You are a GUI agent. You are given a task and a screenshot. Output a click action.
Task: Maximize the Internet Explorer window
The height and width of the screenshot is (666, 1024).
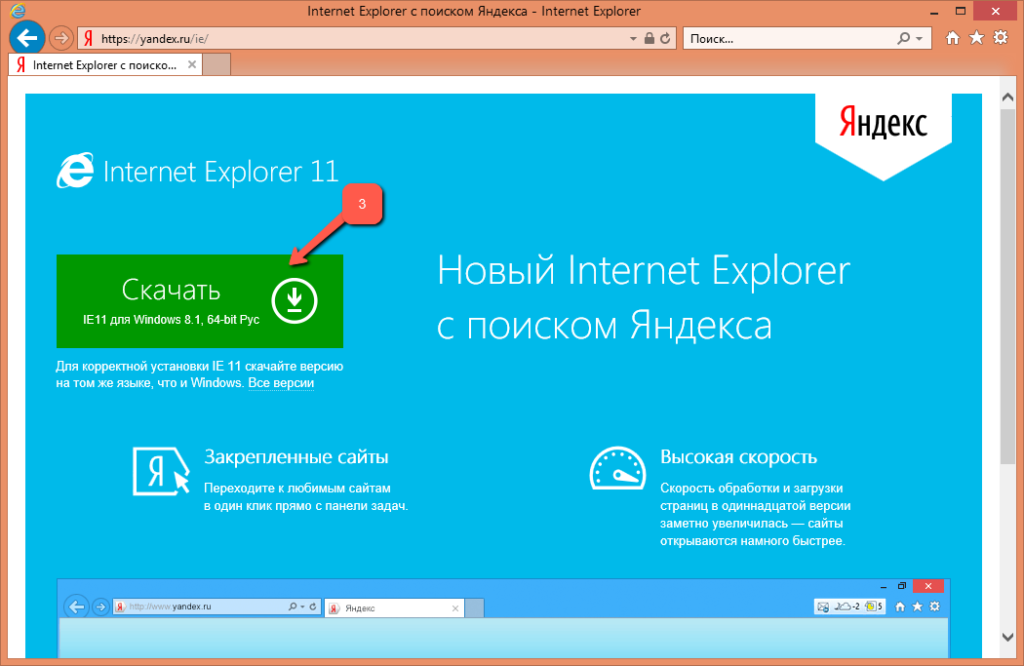pyautogui.click(x=961, y=11)
